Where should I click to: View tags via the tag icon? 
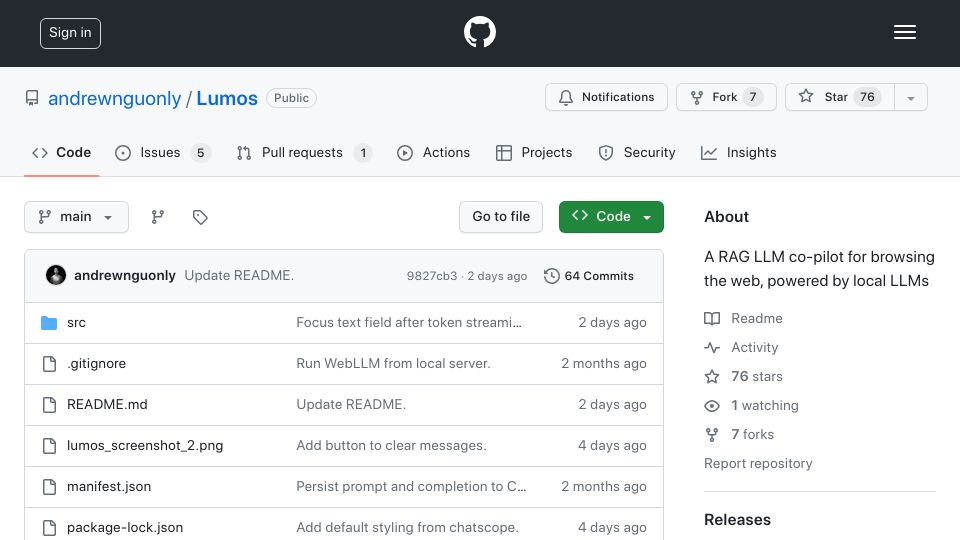click(x=200, y=217)
